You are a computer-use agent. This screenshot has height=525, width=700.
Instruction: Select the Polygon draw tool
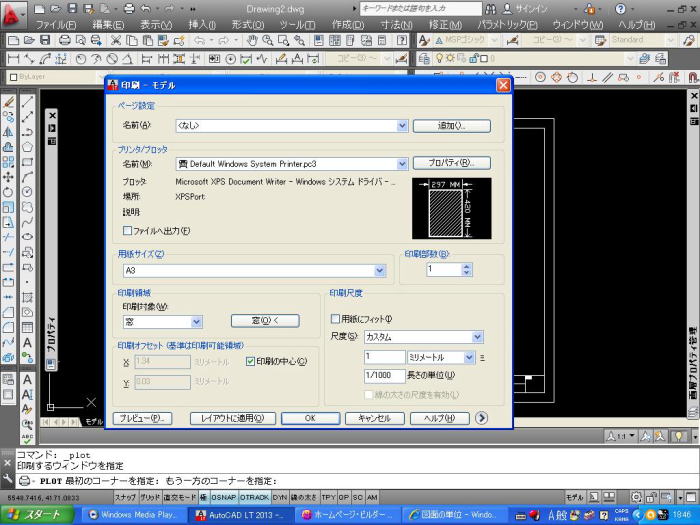pyautogui.click(x=27, y=147)
